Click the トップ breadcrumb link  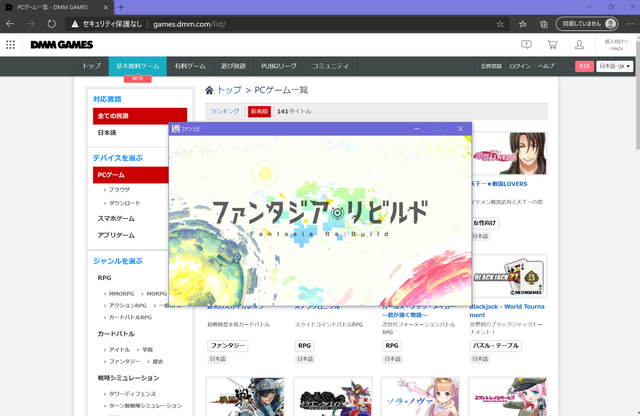tap(229, 90)
